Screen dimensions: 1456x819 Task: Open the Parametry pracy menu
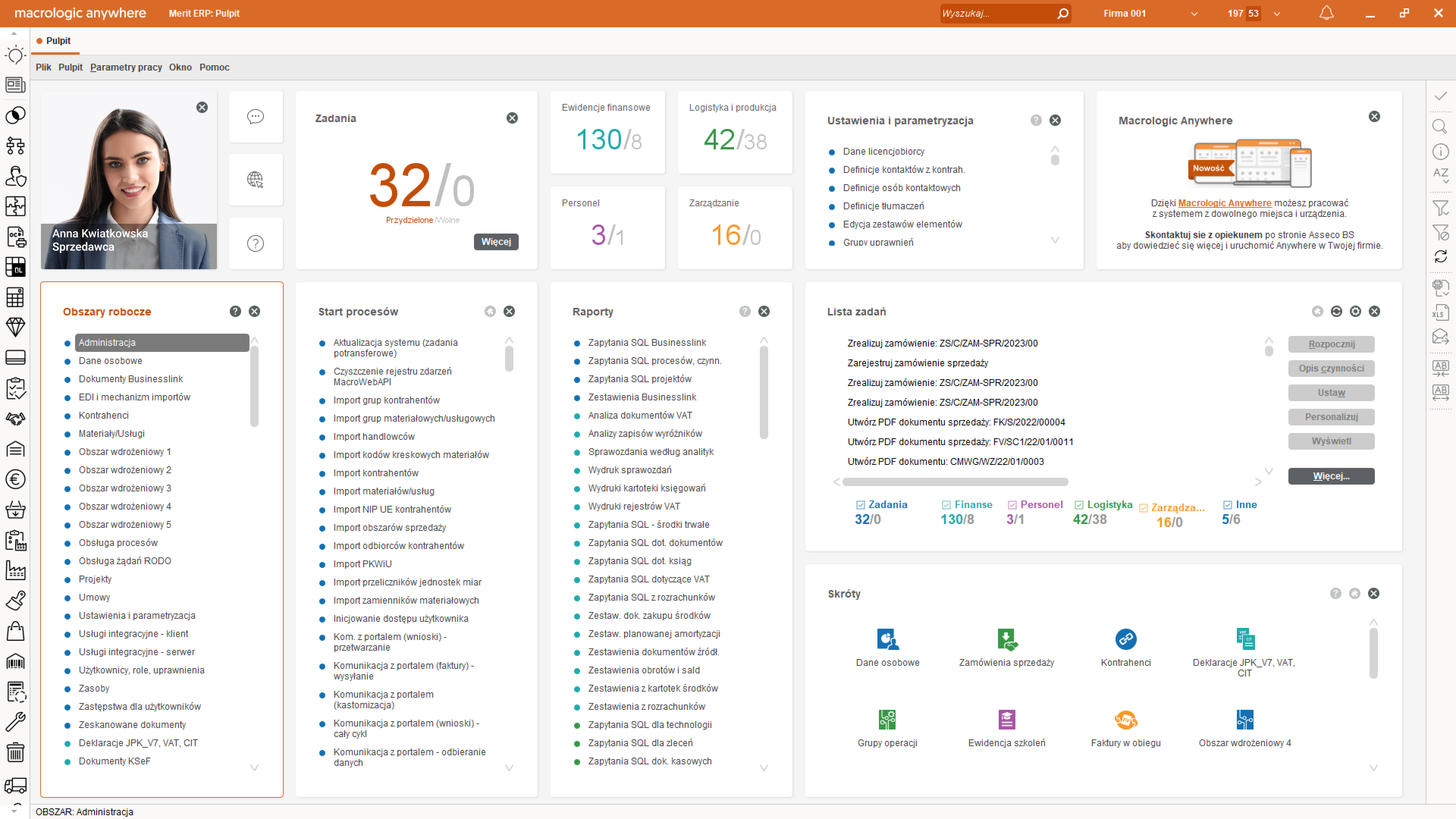[x=126, y=67]
